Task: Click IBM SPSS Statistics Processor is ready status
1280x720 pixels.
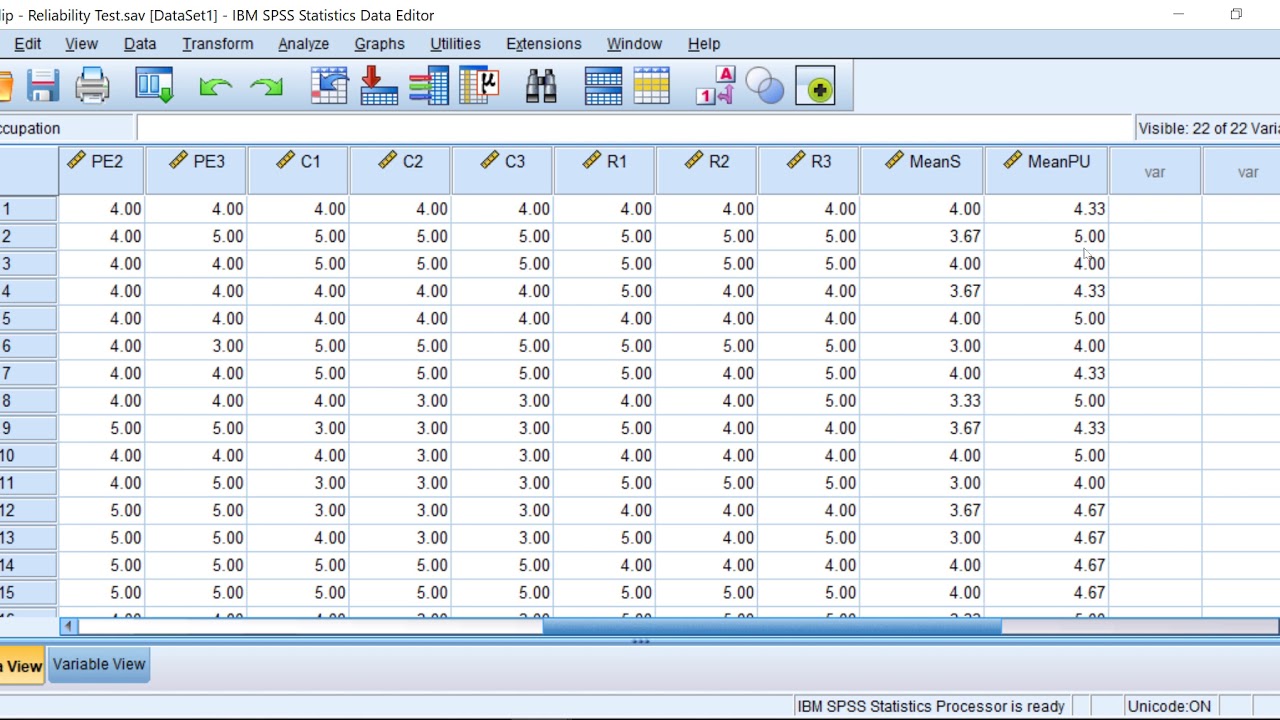Action: (x=931, y=706)
